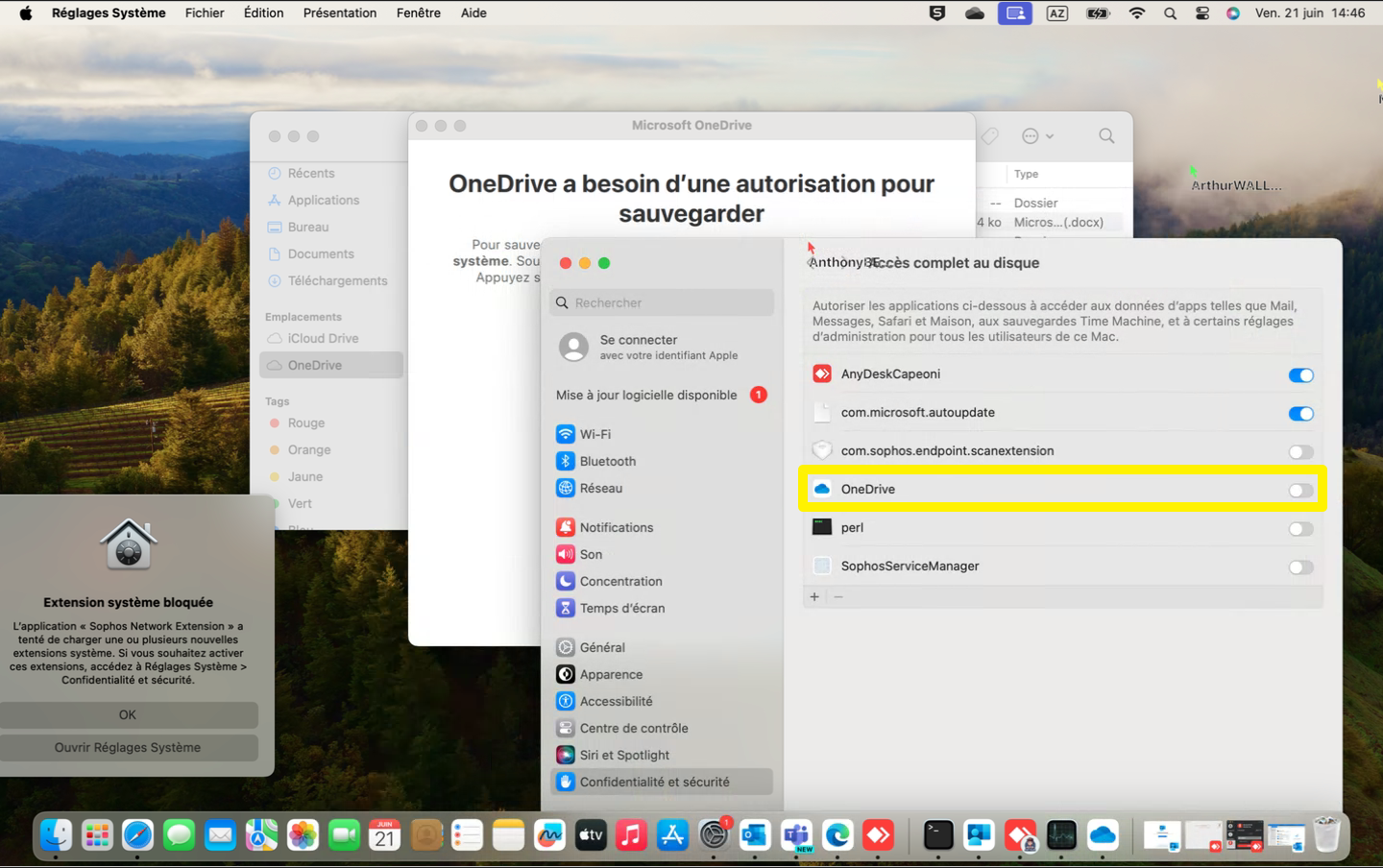
Task: Open Téléchargements in Finder sidebar
Action: coord(331,280)
